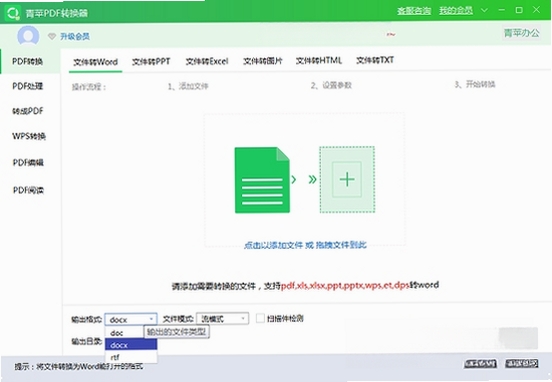Maximize the converter window
This screenshot has width=552, height=382.
pyautogui.click(x=519, y=10)
